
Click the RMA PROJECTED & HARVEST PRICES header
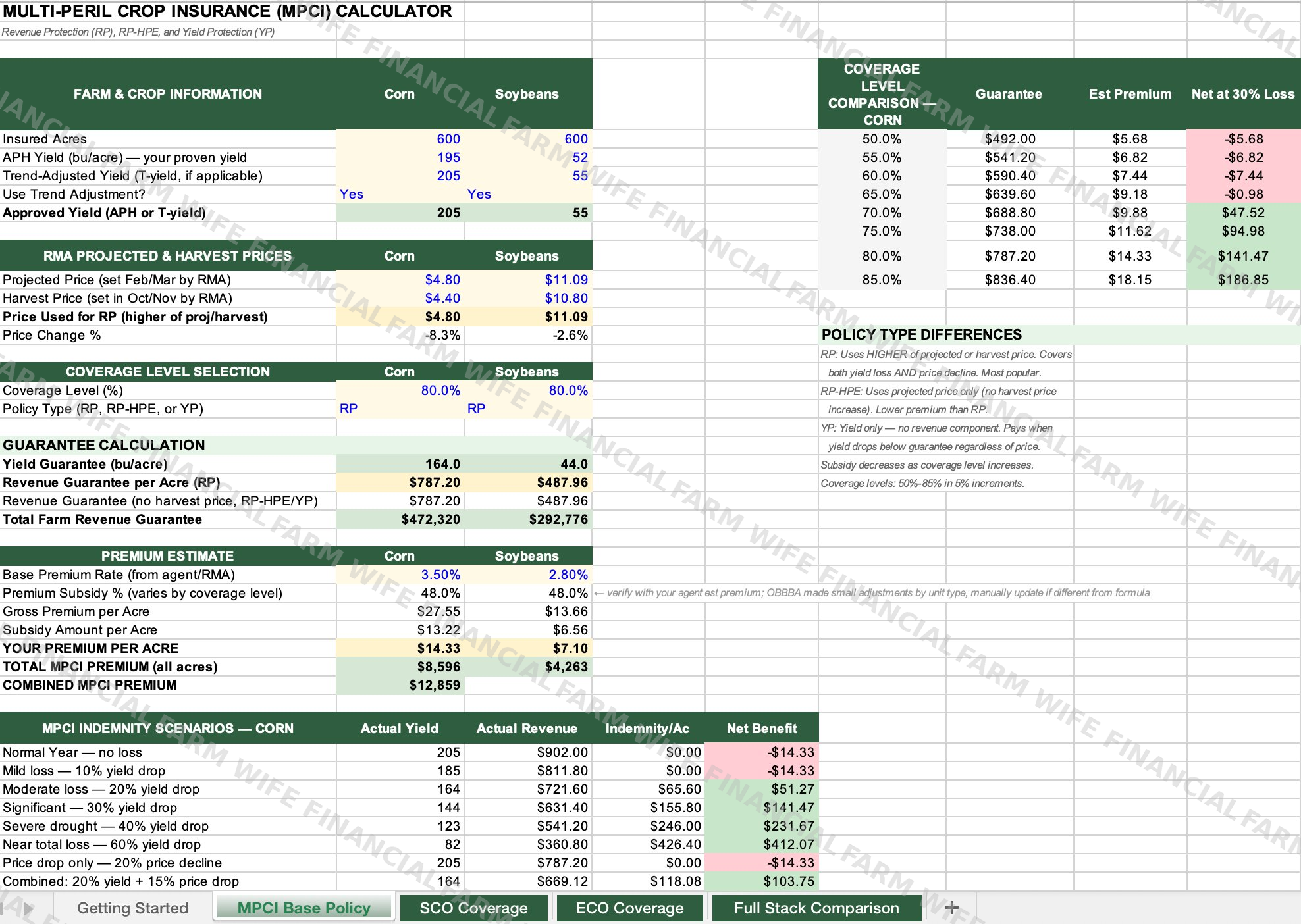168,256
